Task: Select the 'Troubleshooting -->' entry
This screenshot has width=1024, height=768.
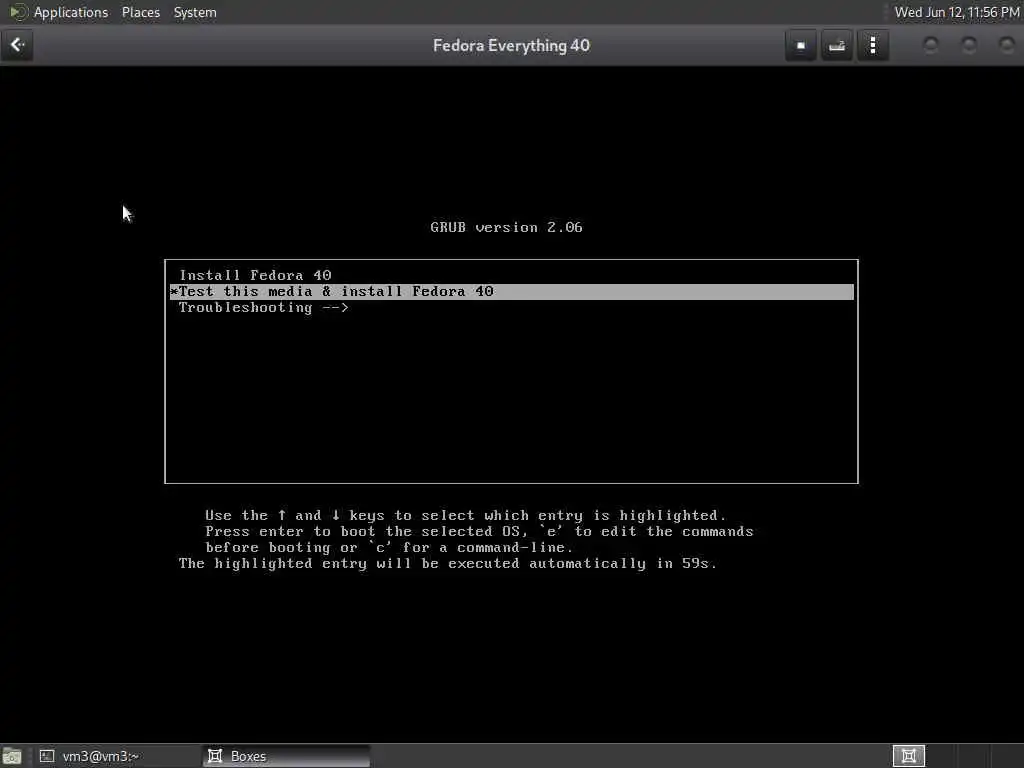Action: point(511,308)
